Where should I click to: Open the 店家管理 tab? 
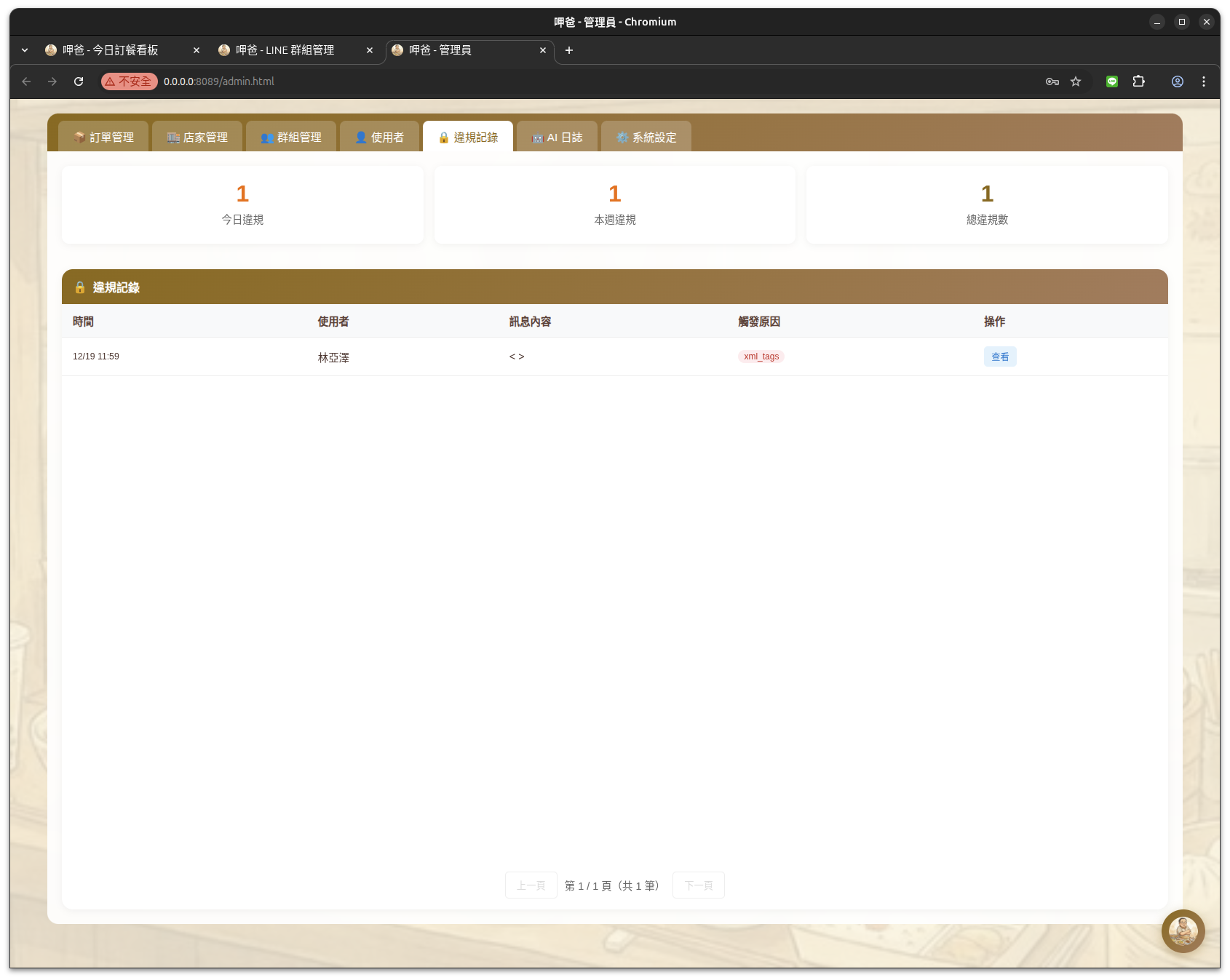(x=197, y=137)
